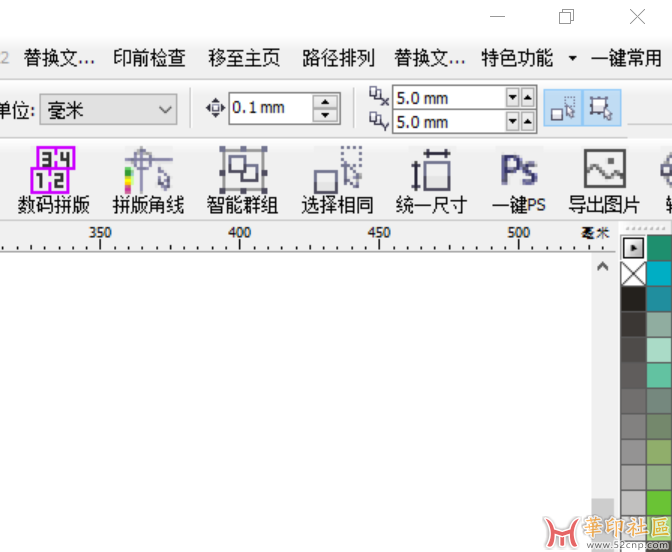The height and width of the screenshot is (552, 672).
Task: Pick the bright lime green swatch
Action: click(x=659, y=502)
